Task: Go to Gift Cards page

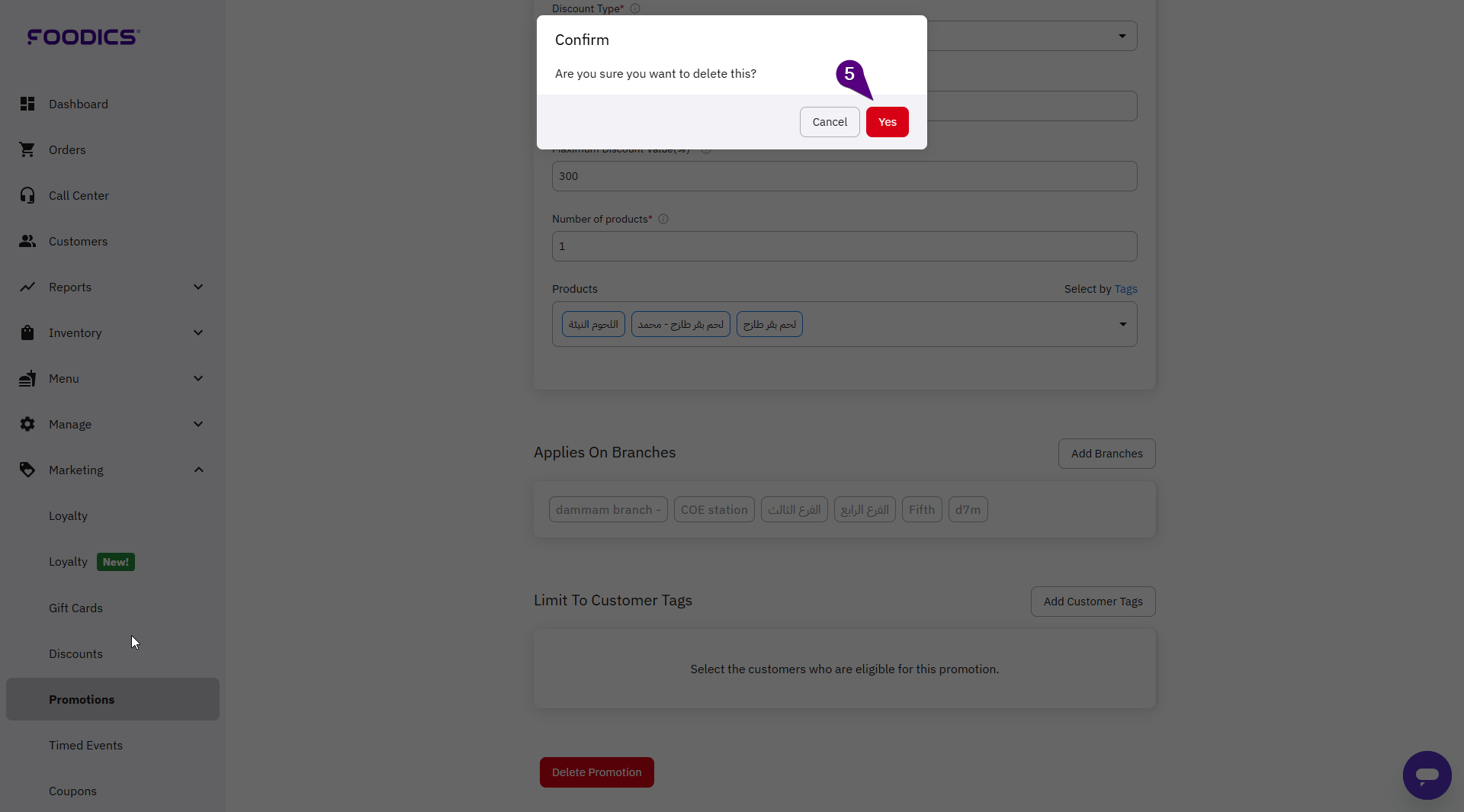Action: pyautogui.click(x=75, y=608)
